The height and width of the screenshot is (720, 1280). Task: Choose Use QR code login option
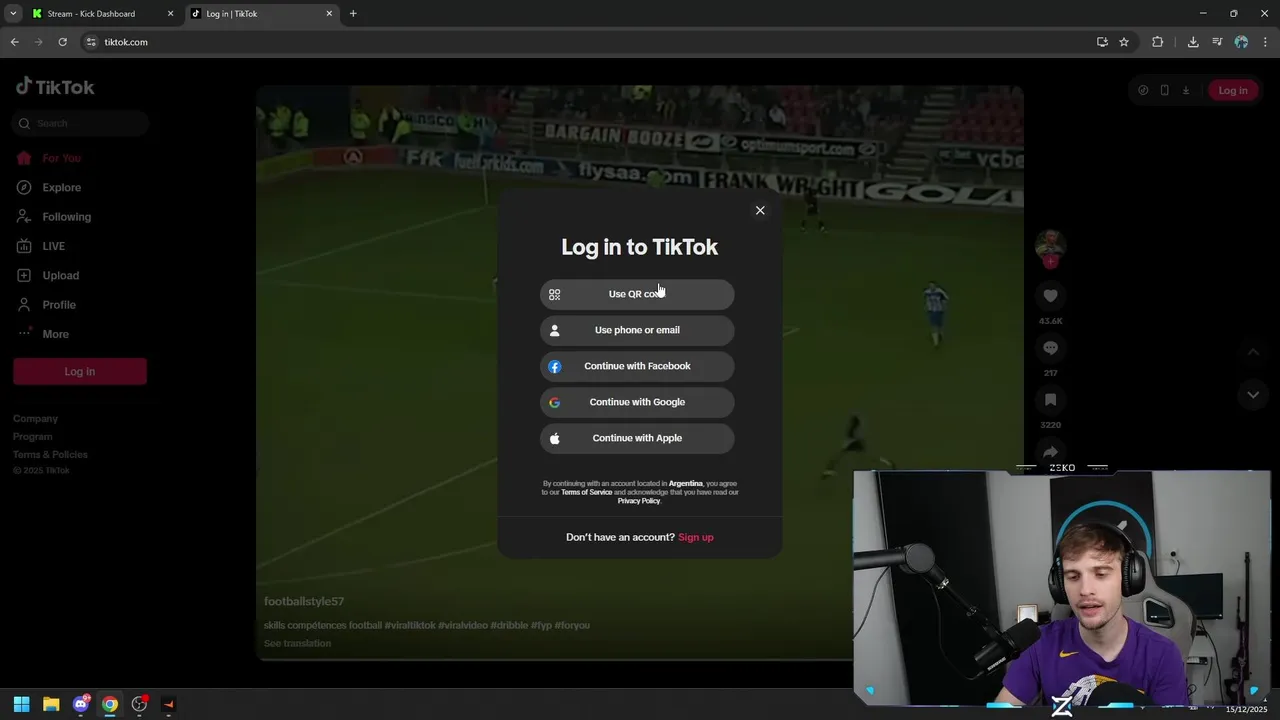click(637, 294)
